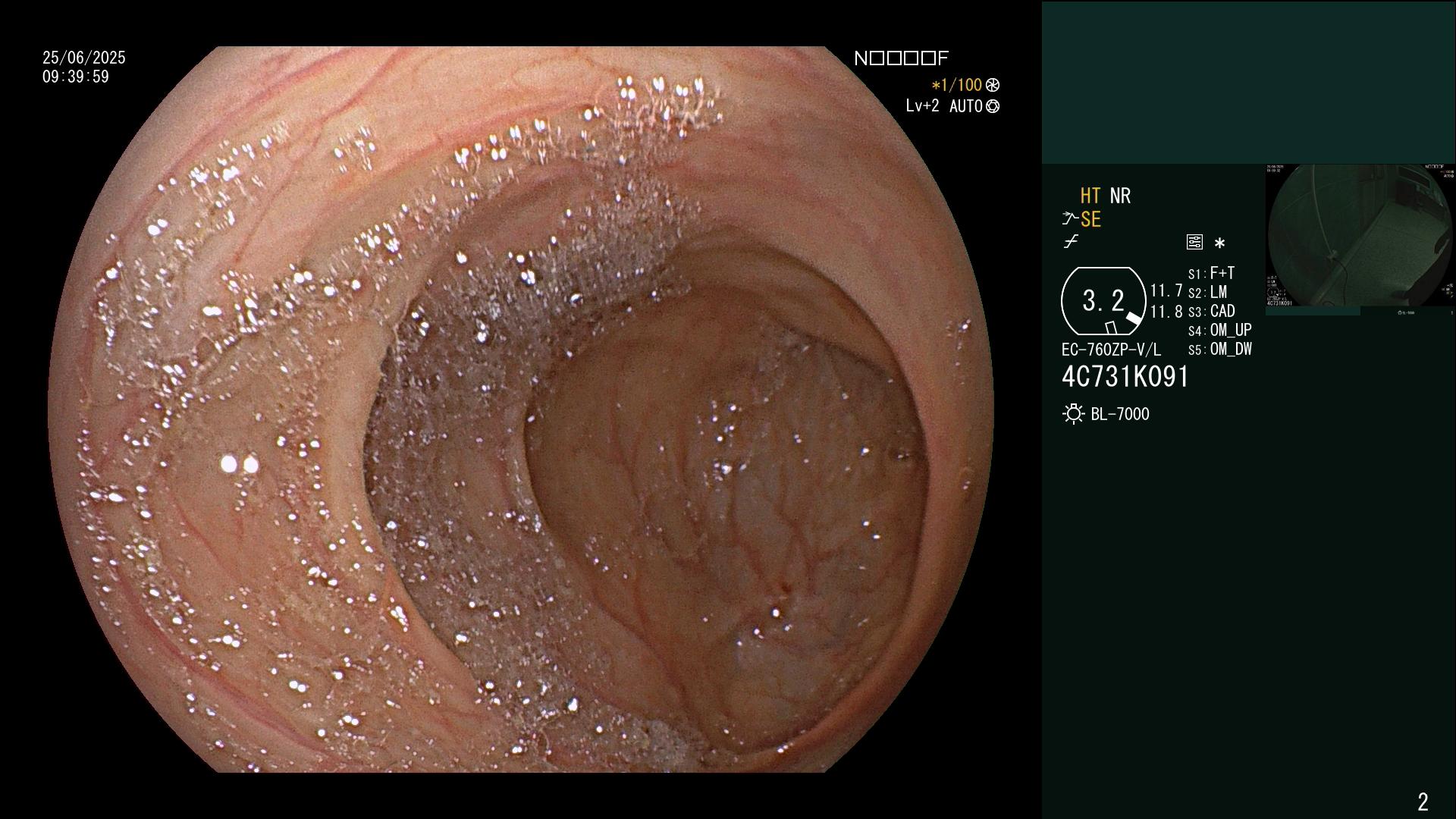The width and height of the screenshot is (1456, 819).
Task: Click the serial number 4C731K091
Action: 1125,377
